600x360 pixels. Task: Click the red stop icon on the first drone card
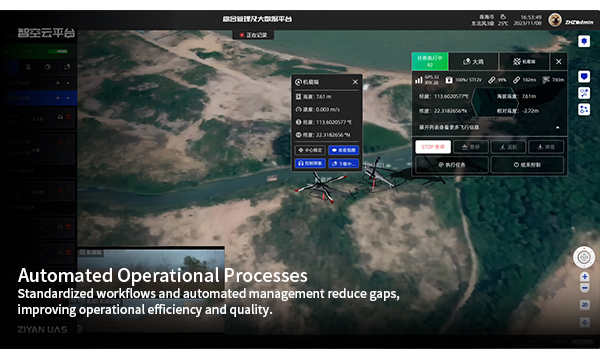[x=68, y=117]
